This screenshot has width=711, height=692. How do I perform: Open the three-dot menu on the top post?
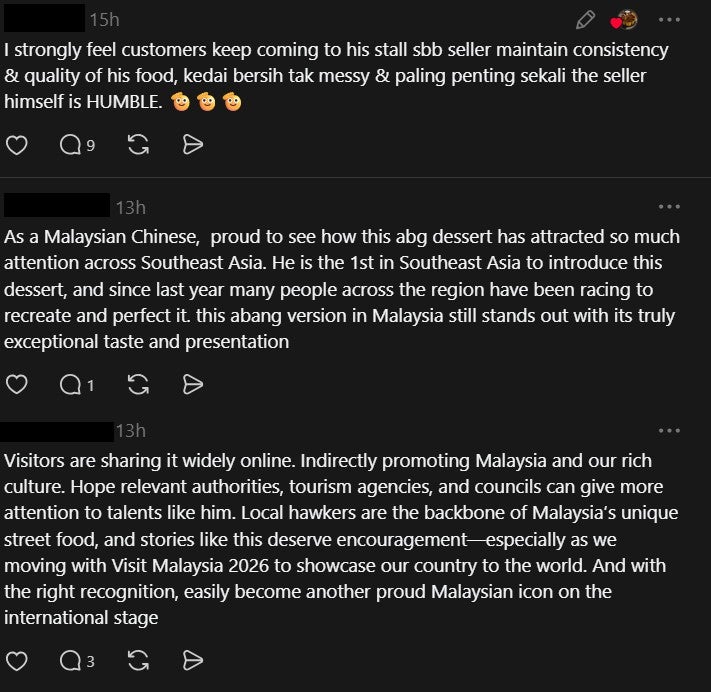pos(669,19)
